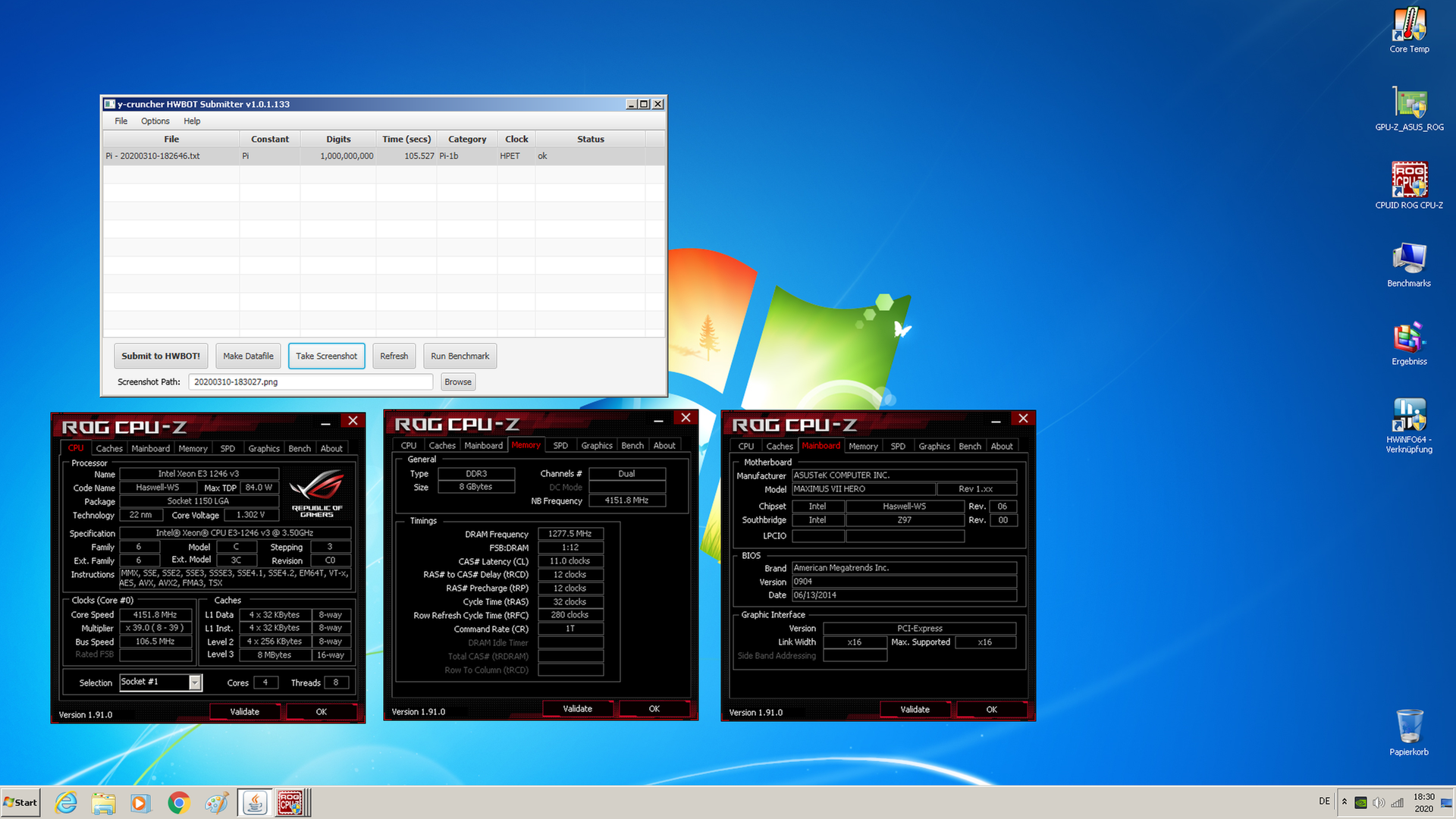Click Validate in left CPU-Z window

244,712
